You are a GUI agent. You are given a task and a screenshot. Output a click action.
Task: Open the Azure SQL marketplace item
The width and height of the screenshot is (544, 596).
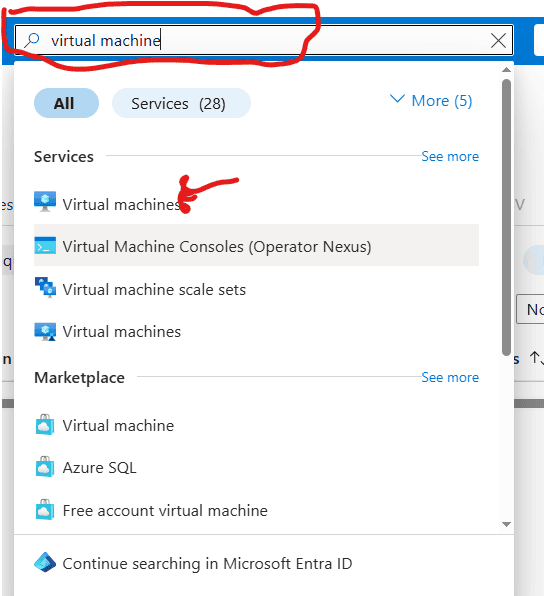[256, 468]
